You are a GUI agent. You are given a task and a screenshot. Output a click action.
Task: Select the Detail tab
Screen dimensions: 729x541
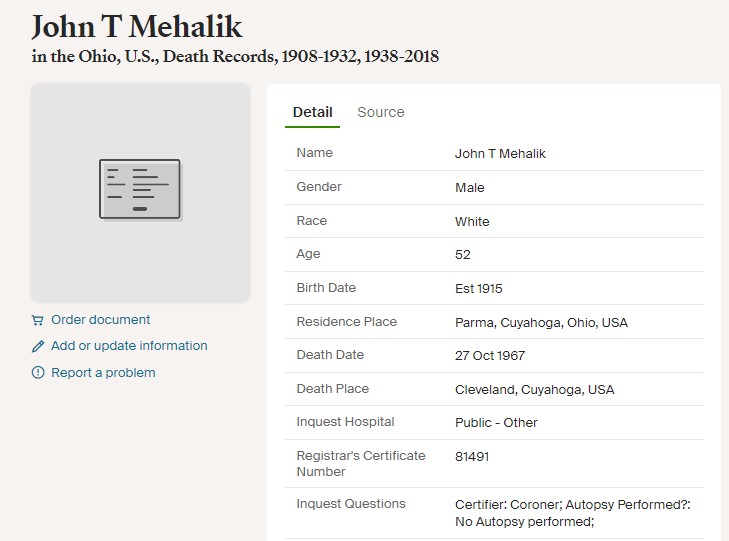pos(312,112)
